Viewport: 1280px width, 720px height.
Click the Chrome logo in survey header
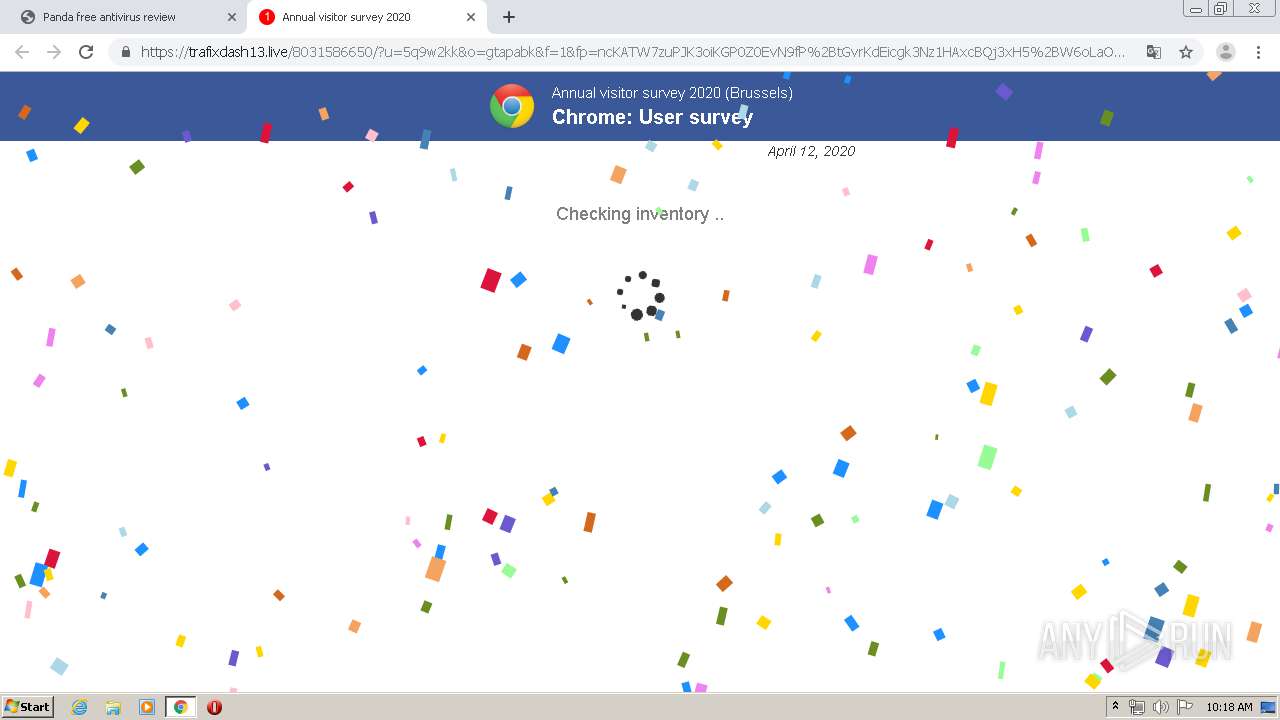pyautogui.click(x=512, y=106)
